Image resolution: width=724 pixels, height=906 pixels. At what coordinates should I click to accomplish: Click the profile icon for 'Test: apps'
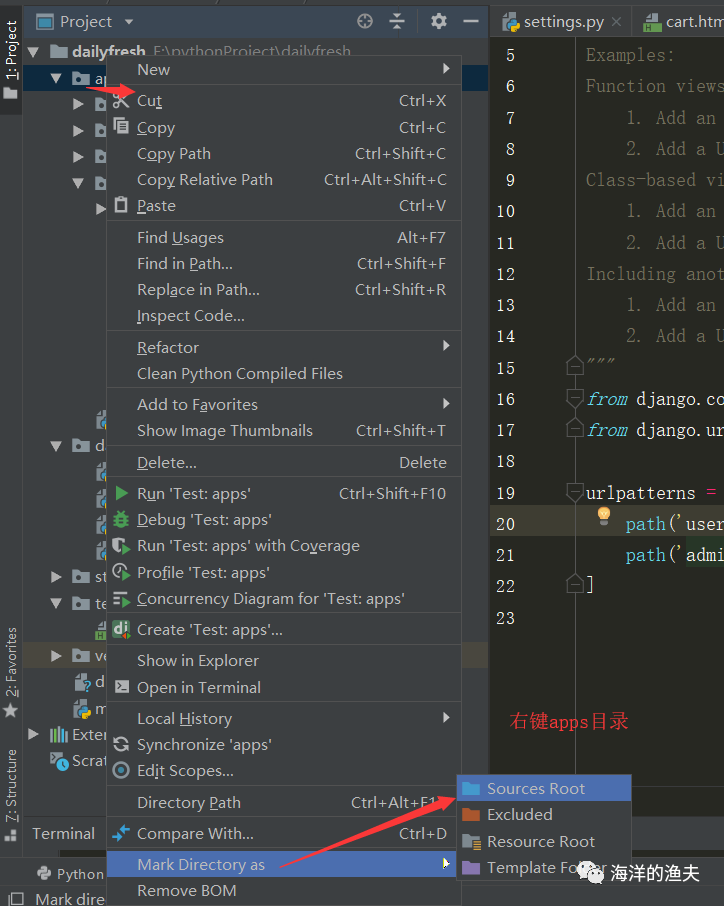[121, 572]
